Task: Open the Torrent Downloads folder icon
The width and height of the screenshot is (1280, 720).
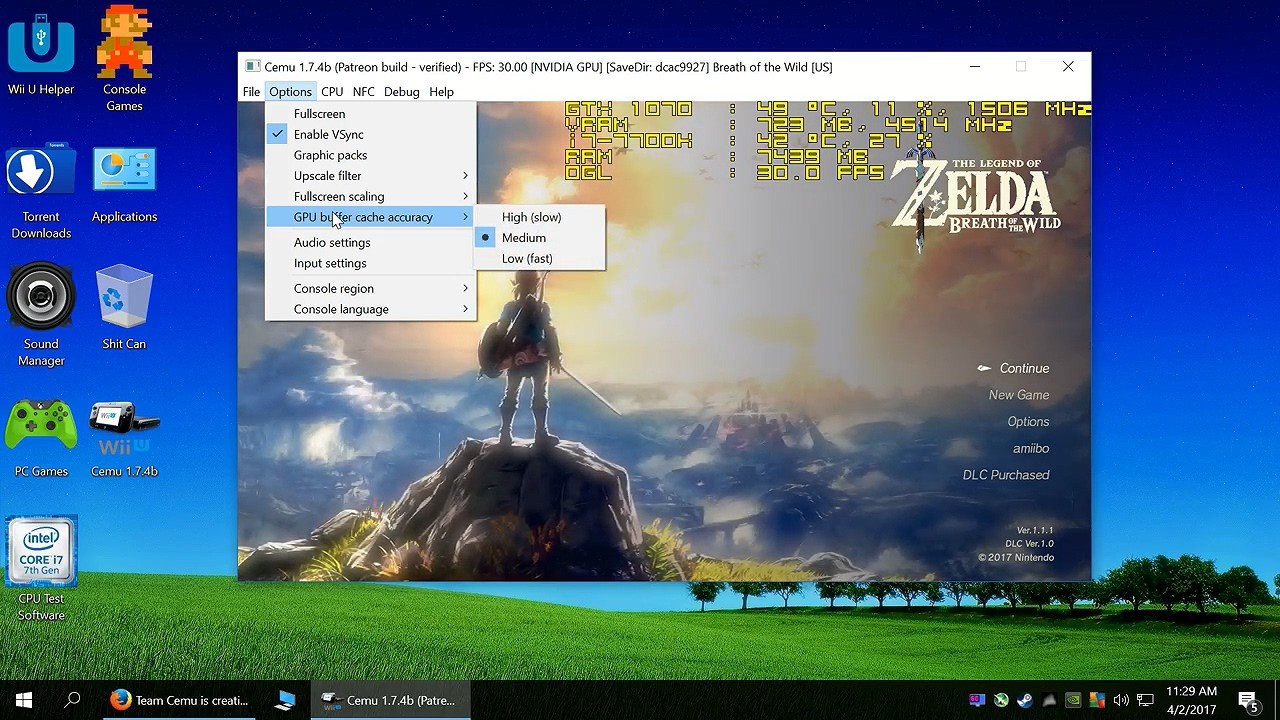Action: coord(41,192)
